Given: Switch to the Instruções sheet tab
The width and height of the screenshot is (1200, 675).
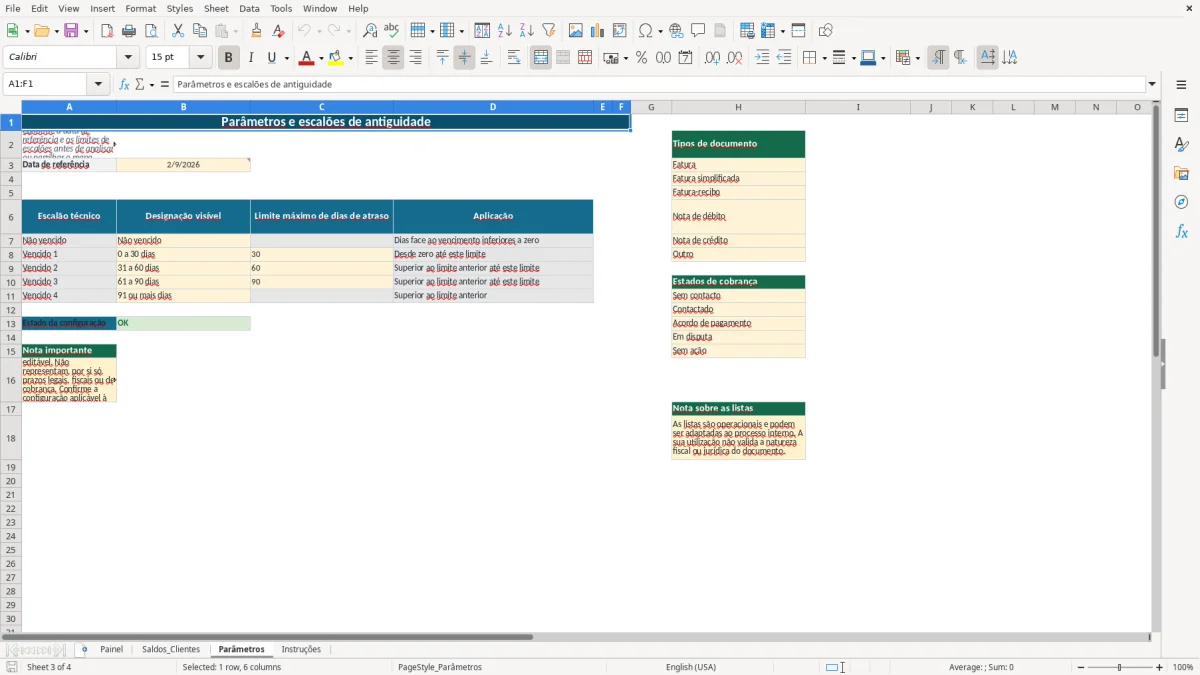Looking at the screenshot, I should pos(301,649).
